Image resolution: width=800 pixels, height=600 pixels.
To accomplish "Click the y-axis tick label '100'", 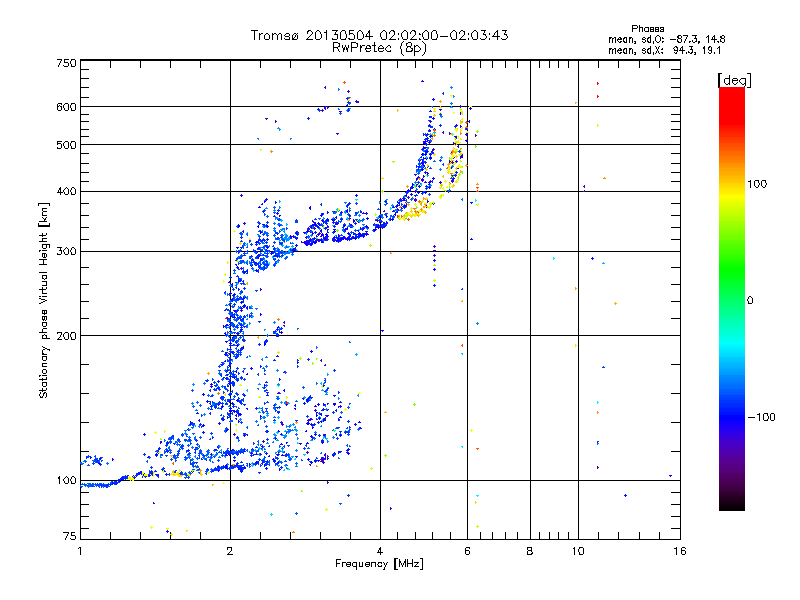I will pos(66,481).
